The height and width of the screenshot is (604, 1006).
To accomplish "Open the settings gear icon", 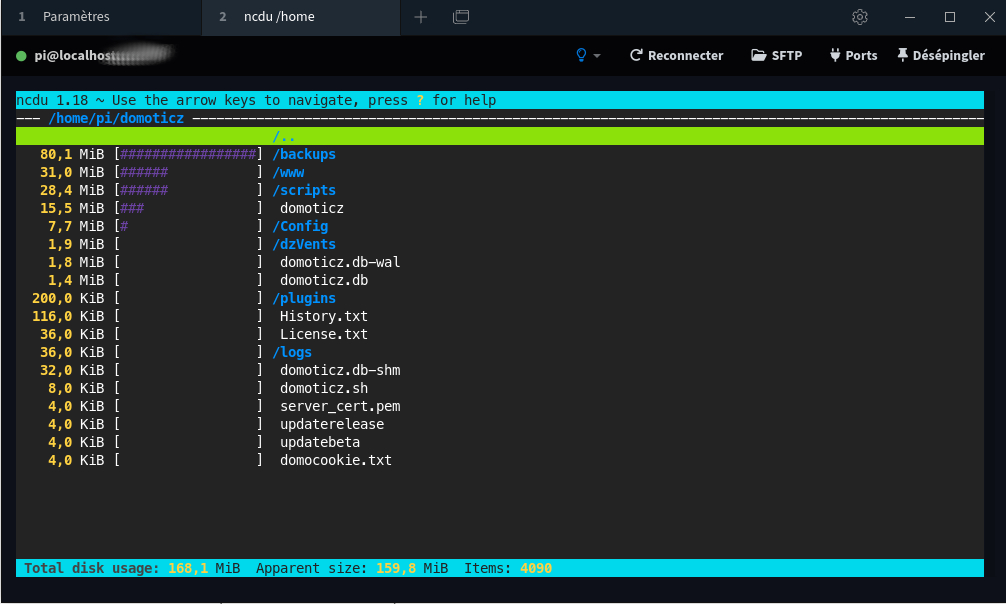I will [859, 17].
